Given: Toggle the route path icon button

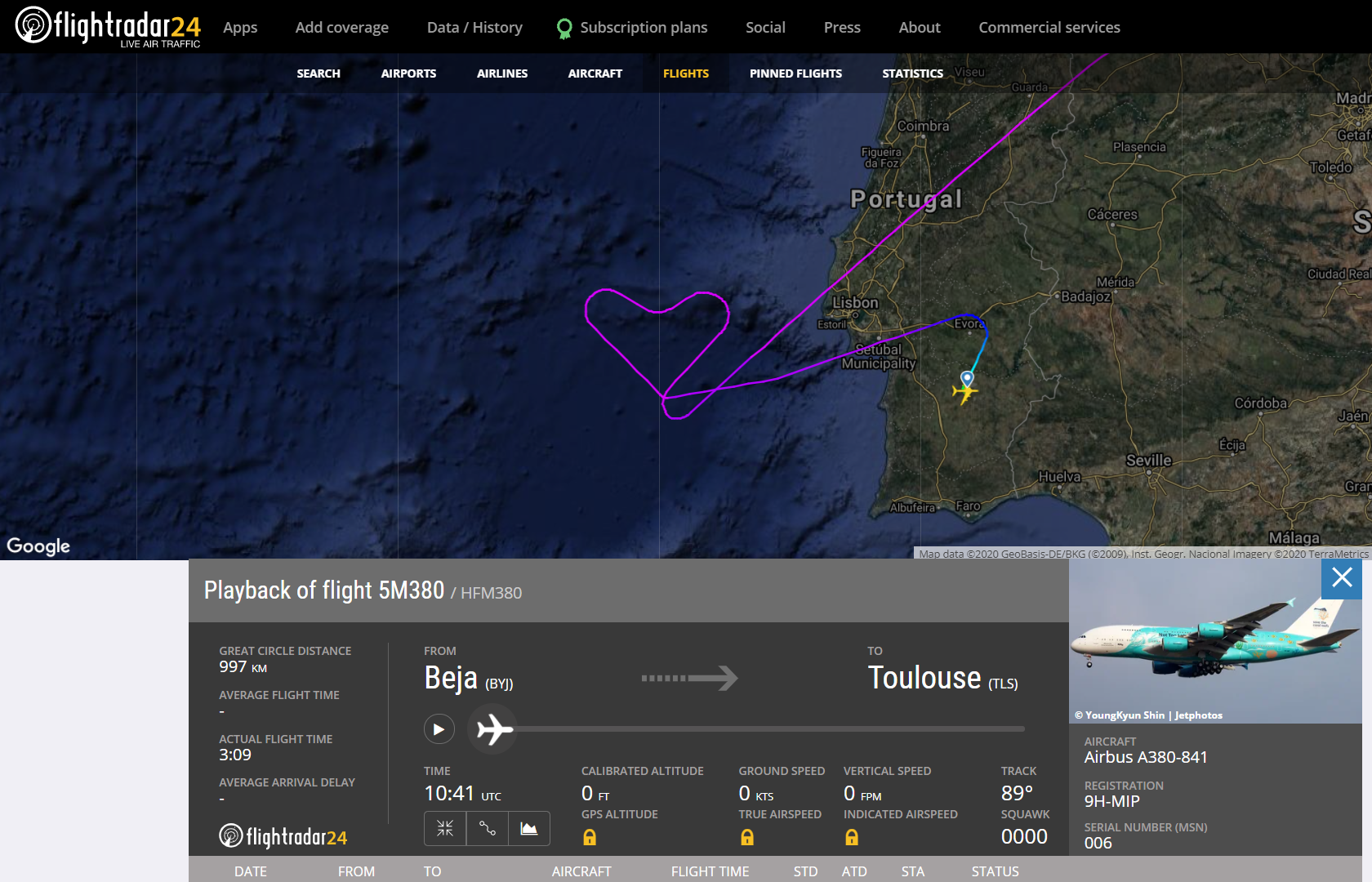Looking at the screenshot, I should 488,828.
